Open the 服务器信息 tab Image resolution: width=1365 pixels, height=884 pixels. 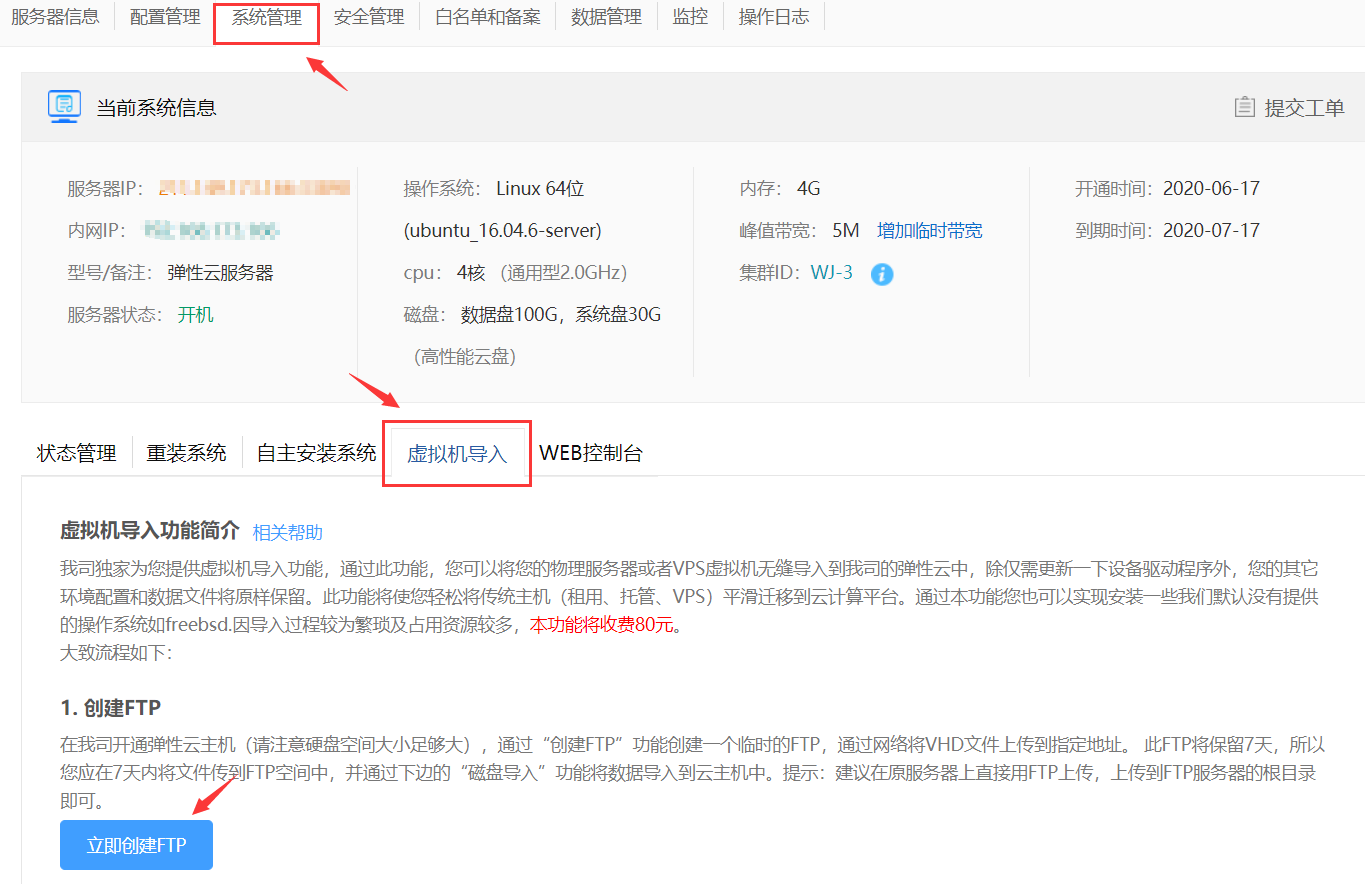[56, 17]
